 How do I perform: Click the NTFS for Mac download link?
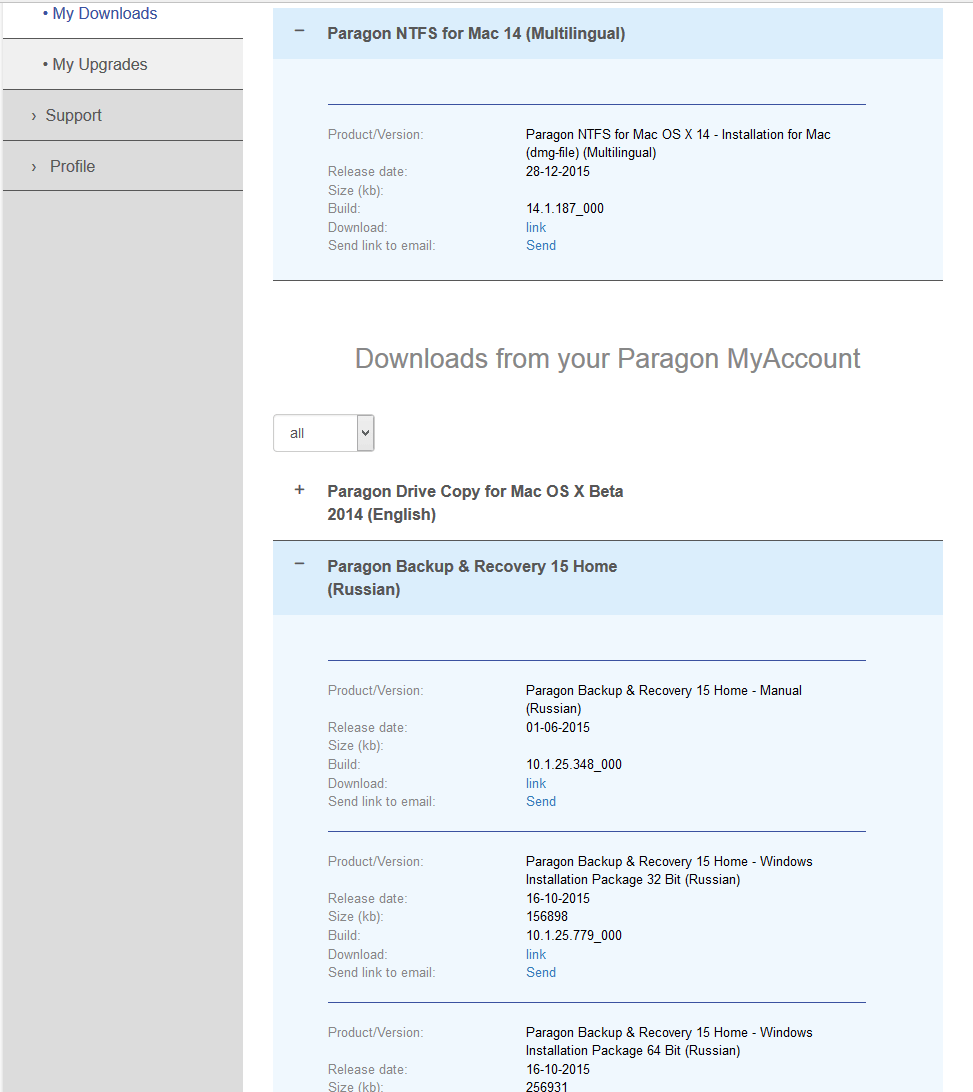click(536, 228)
